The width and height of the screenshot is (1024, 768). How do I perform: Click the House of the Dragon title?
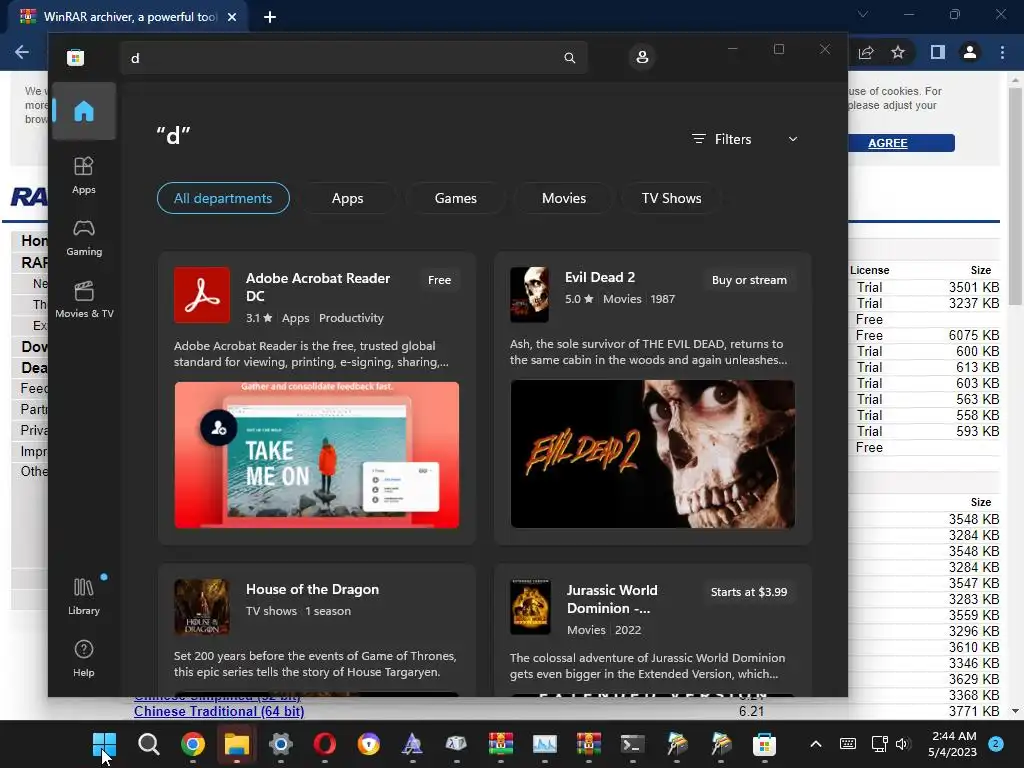[x=312, y=589]
